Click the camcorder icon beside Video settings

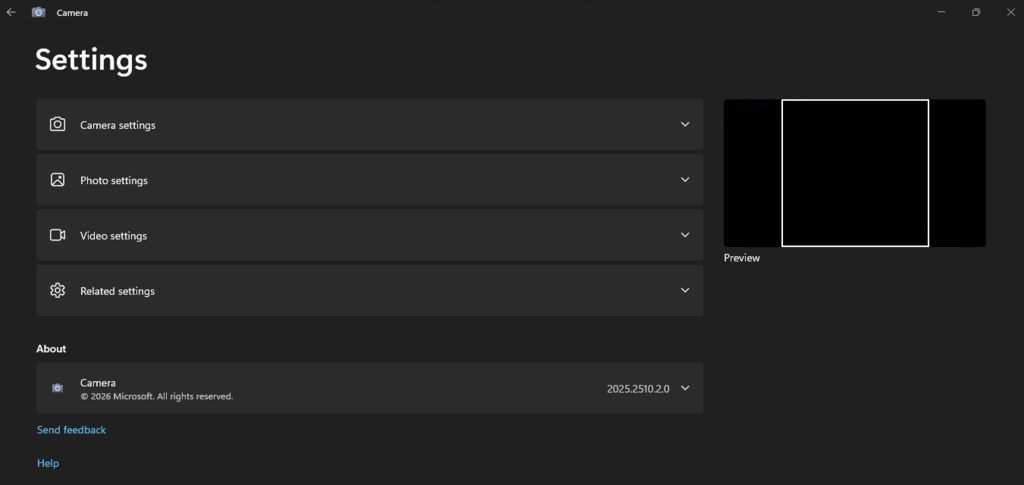[58, 235]
